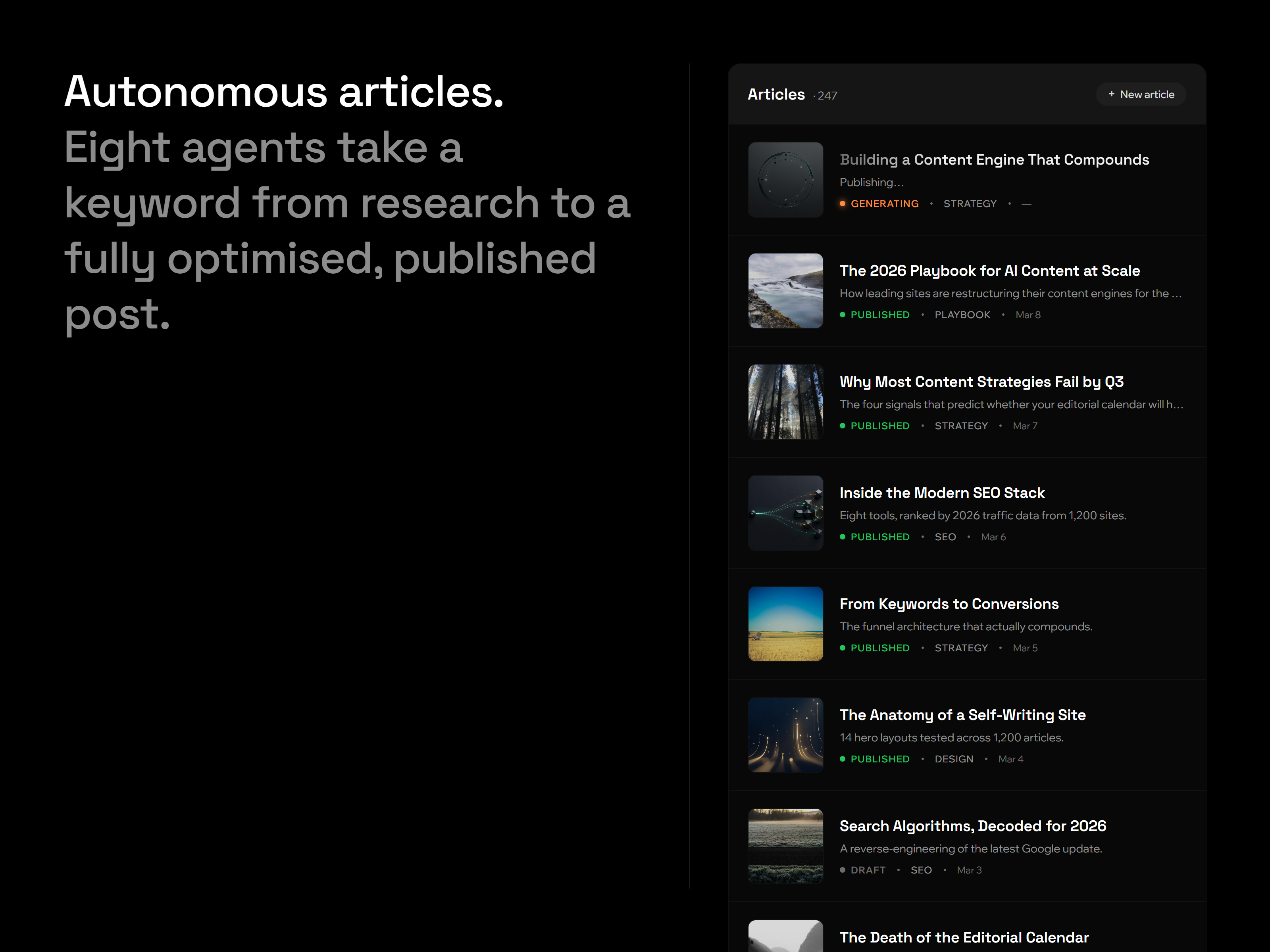The width and height of the screenshot is (1270, 952).
Task: Open 'Search Algorithms, Decoded for 2026' article
Action: [x=973, y=826]
